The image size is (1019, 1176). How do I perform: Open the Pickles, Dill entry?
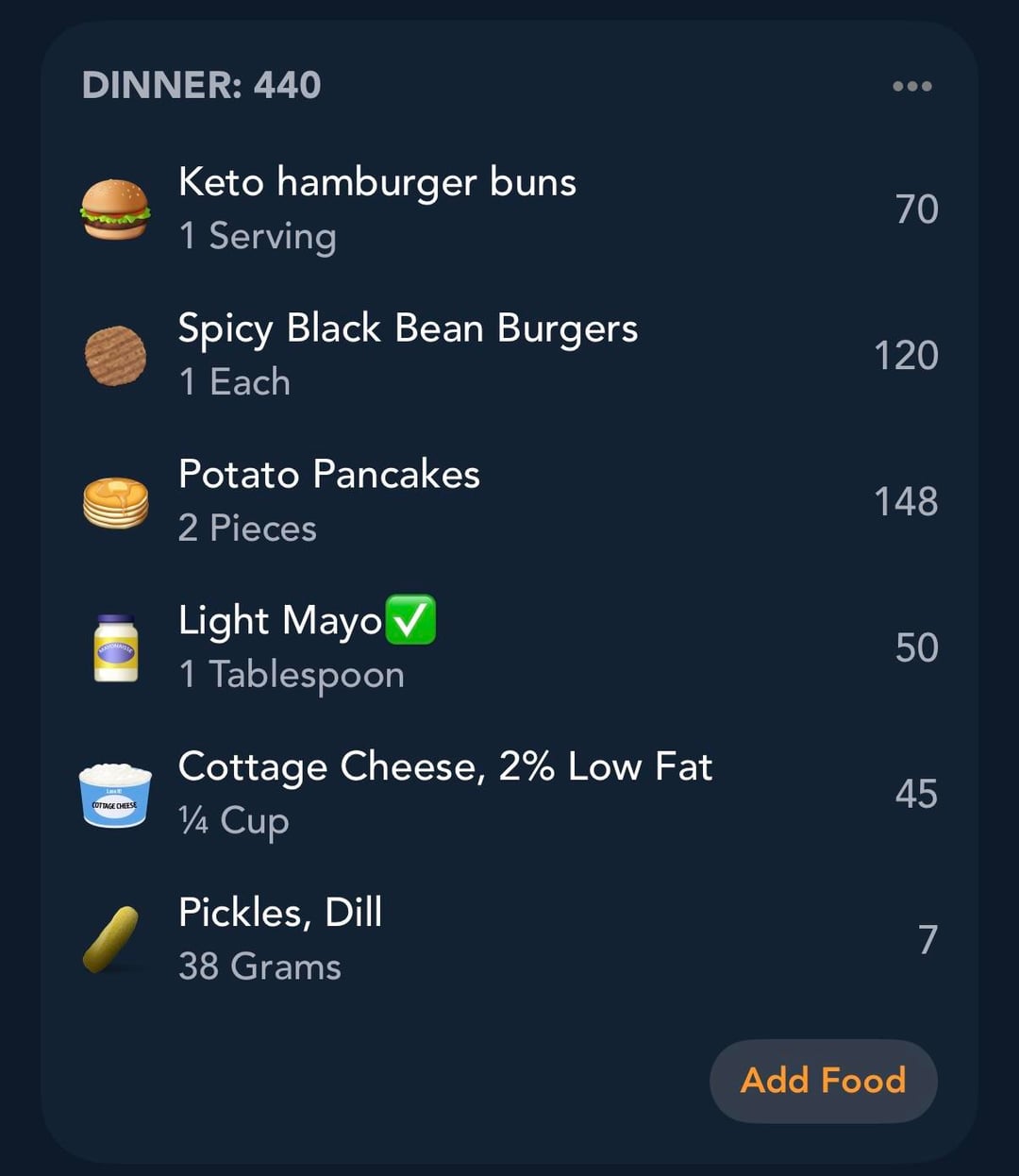pyautogui.click(x=280, y=913)
